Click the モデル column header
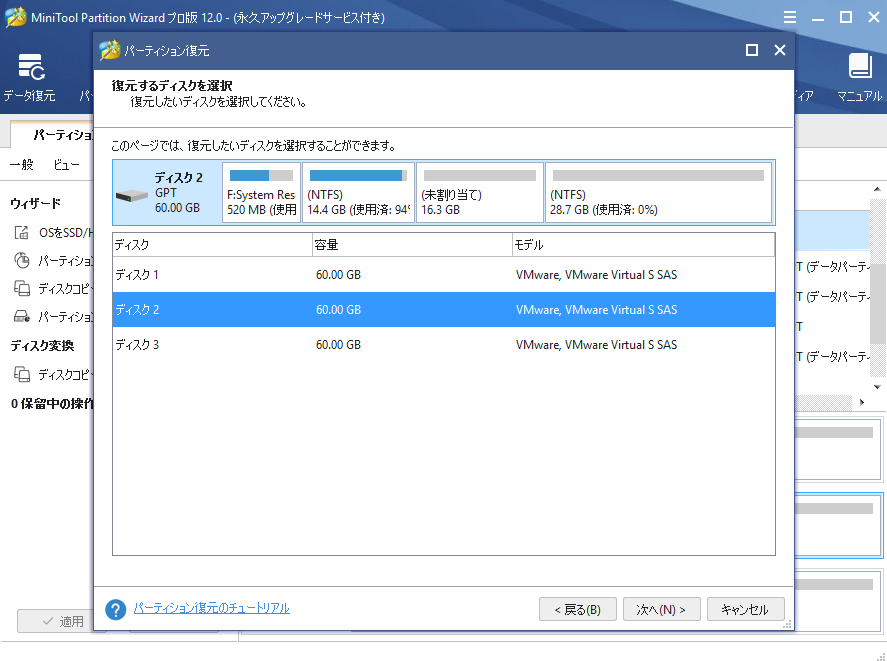The image size is (887, 661). click(x=642, y=245)
